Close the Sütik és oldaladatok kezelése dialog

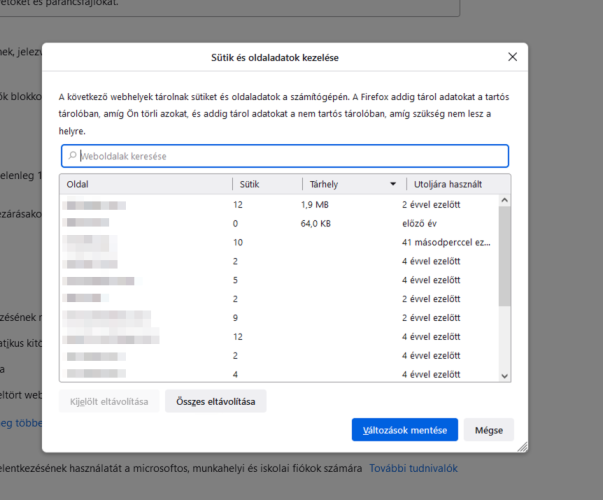512,57
